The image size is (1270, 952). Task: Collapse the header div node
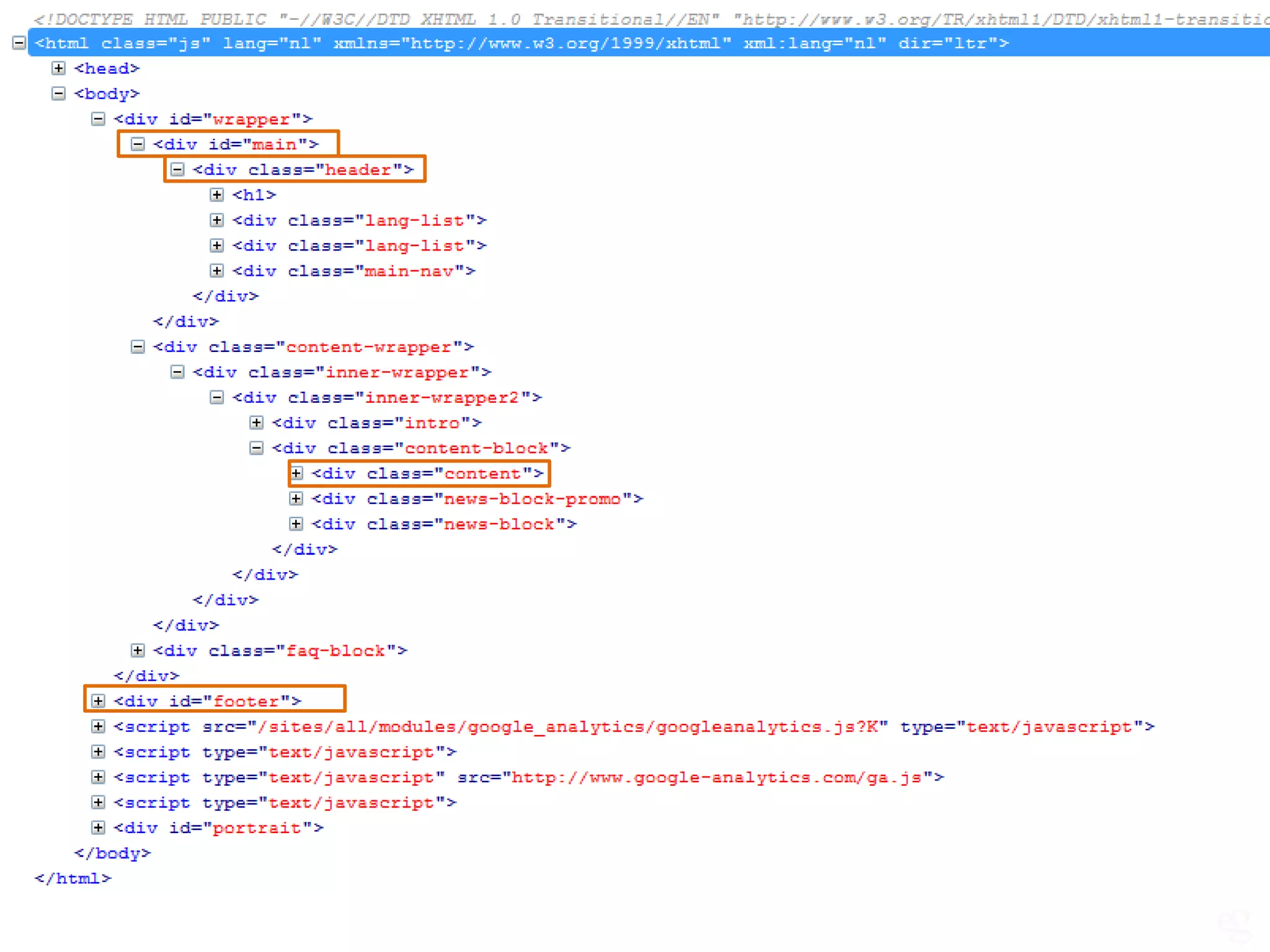(177, 169)
